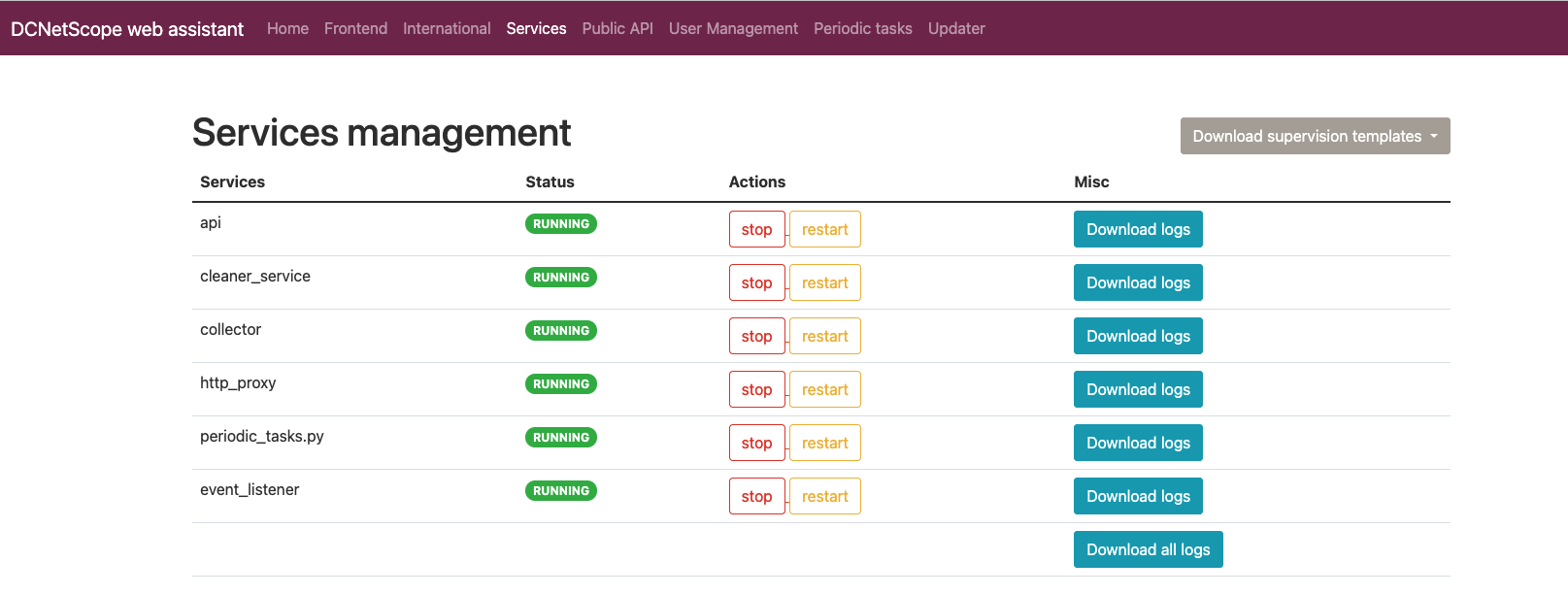Viewport: 1568px width, 595px height.
Task: Download logs for collector
Action: 1138,336
